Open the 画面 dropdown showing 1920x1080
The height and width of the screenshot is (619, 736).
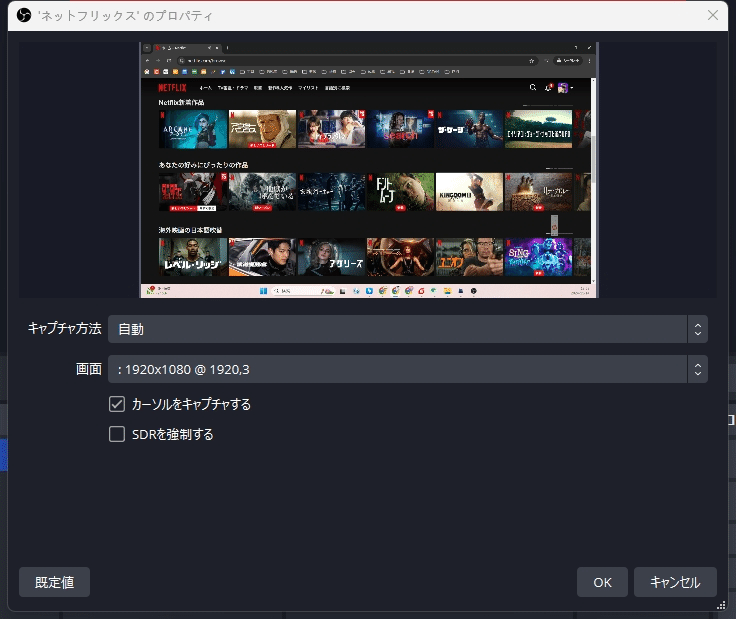(x=407, y=369)
